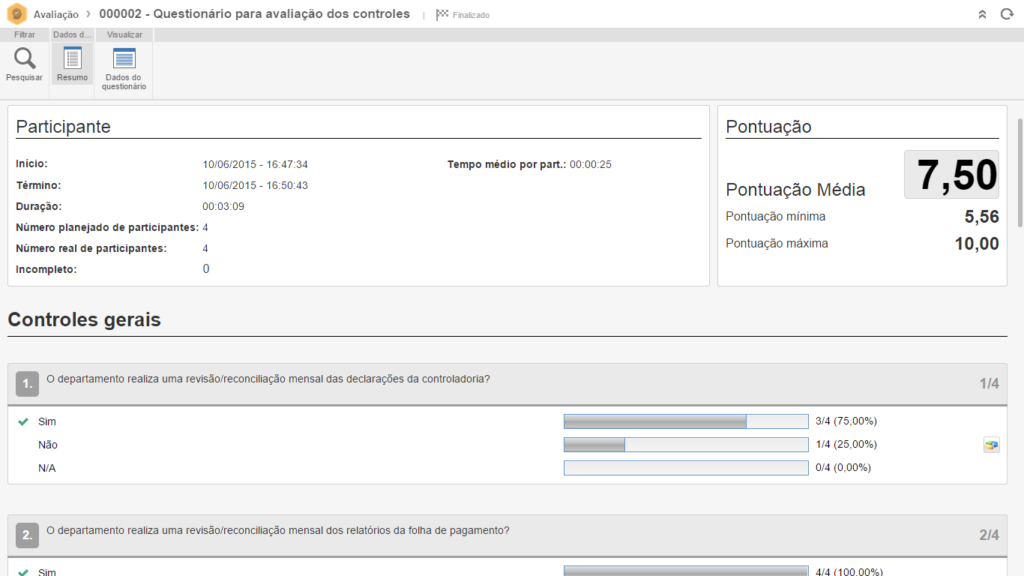The width and height of the screenshot is (1024, 576).
Task: Select the Filtrar toolbar group tab
Action: pos(24,34)
